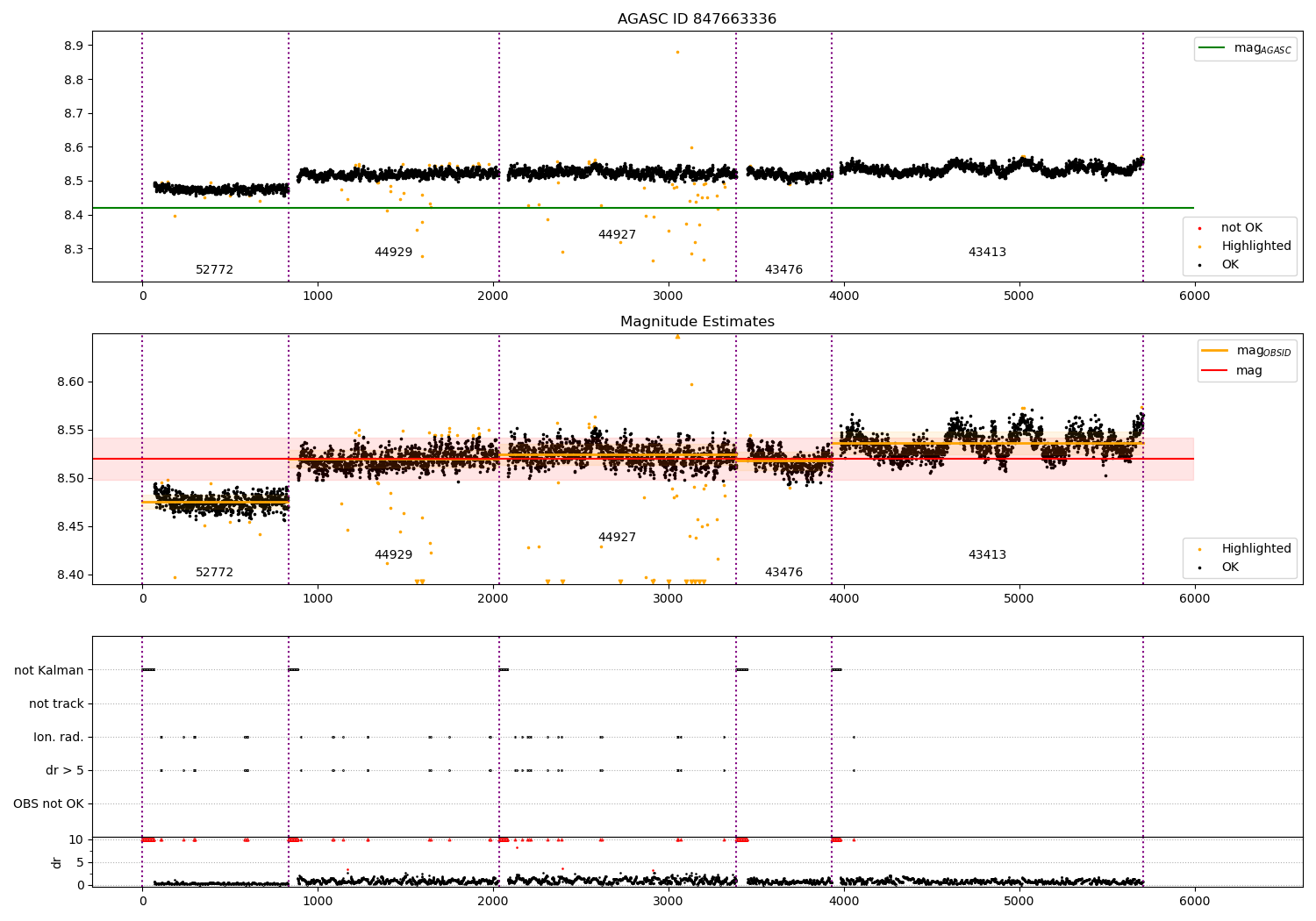Click the 1000 x-axis tick under bottom plot
Viewport: 1316px width, 921px height.
[318, 901]
